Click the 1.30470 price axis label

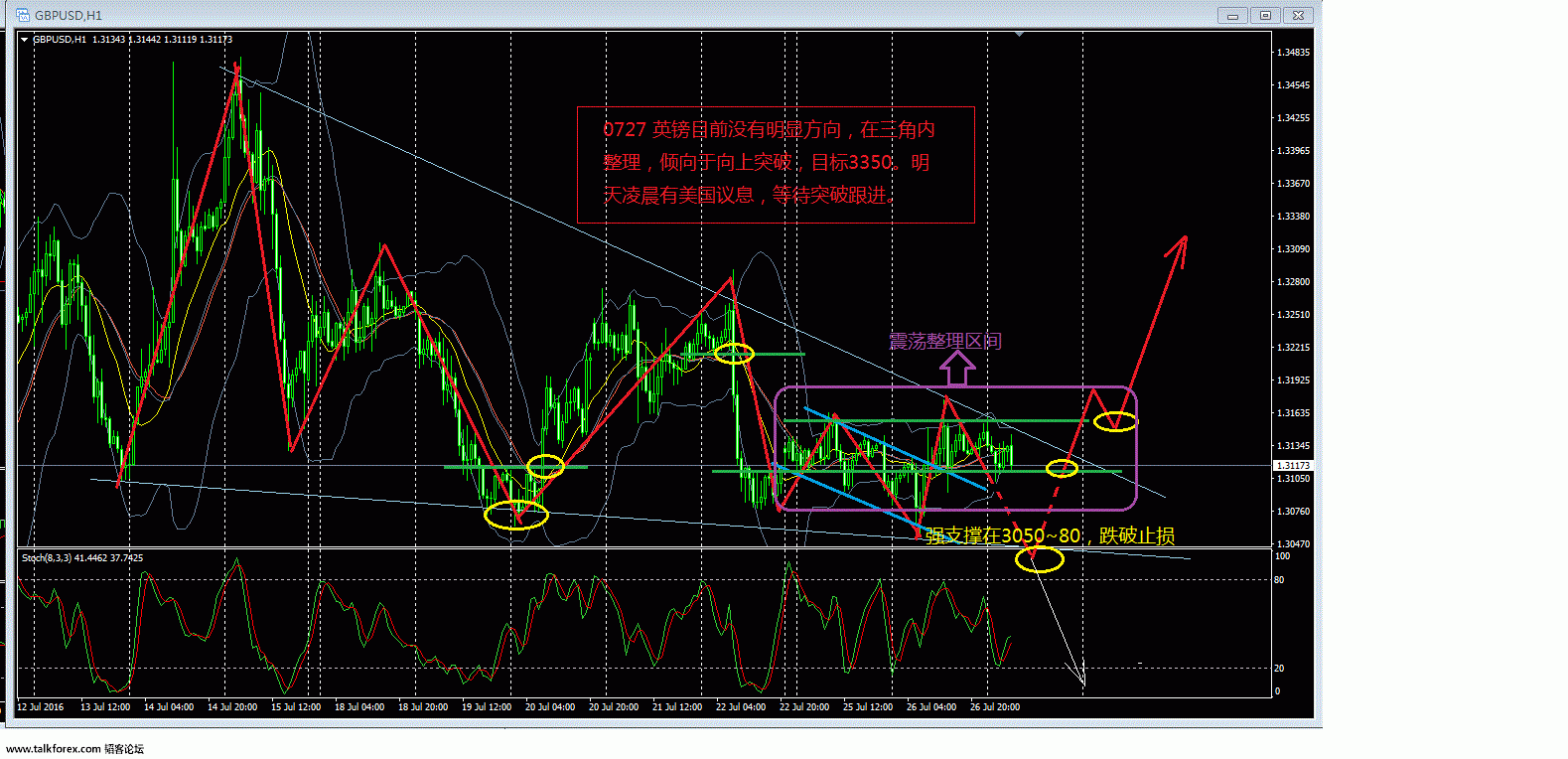click(1293, 543)
